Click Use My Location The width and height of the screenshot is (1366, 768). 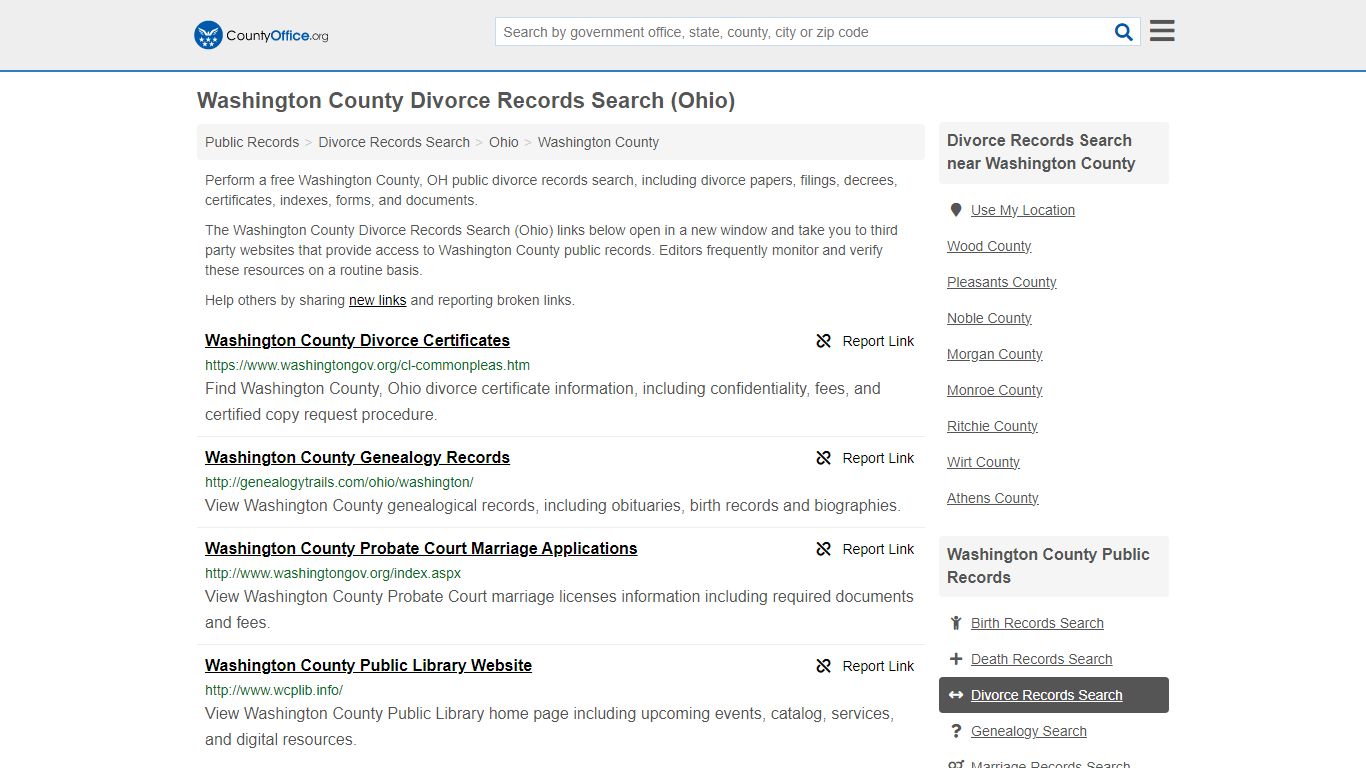pyautogui.click(x=1023, y=210)
